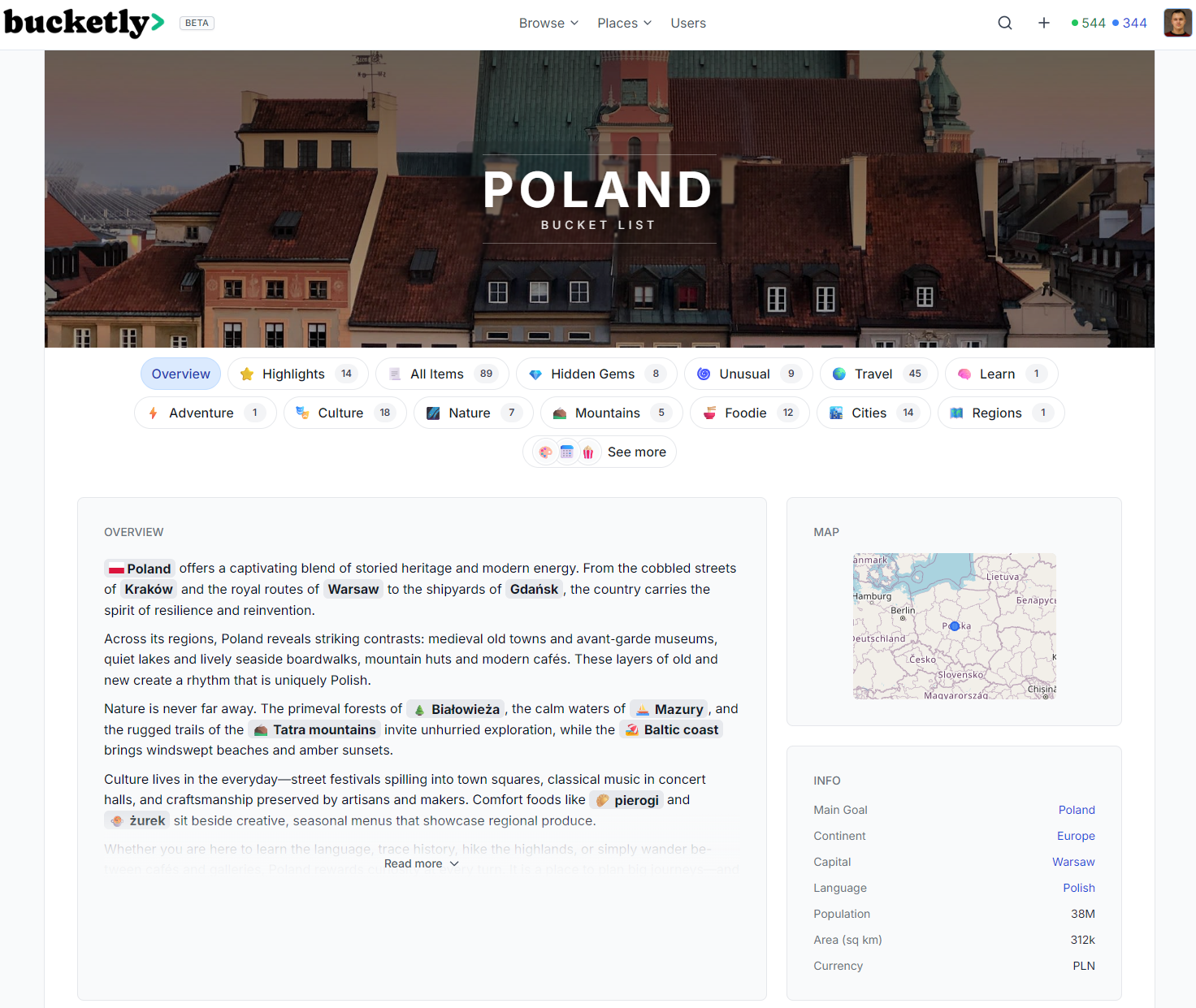Show more categories with See more
Viewport: 1196px width, 1008px height.
(x=600, y=452)
